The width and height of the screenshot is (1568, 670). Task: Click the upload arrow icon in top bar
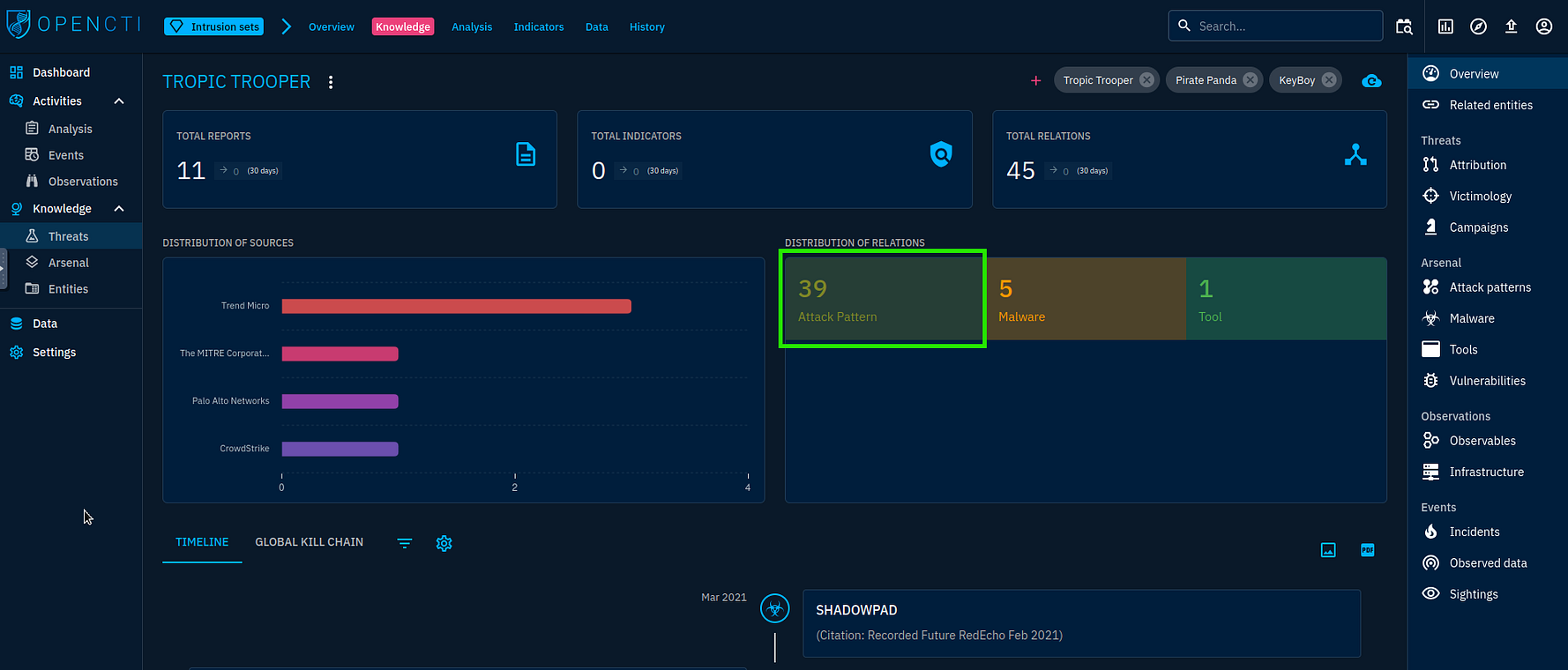click(1512, 26)
